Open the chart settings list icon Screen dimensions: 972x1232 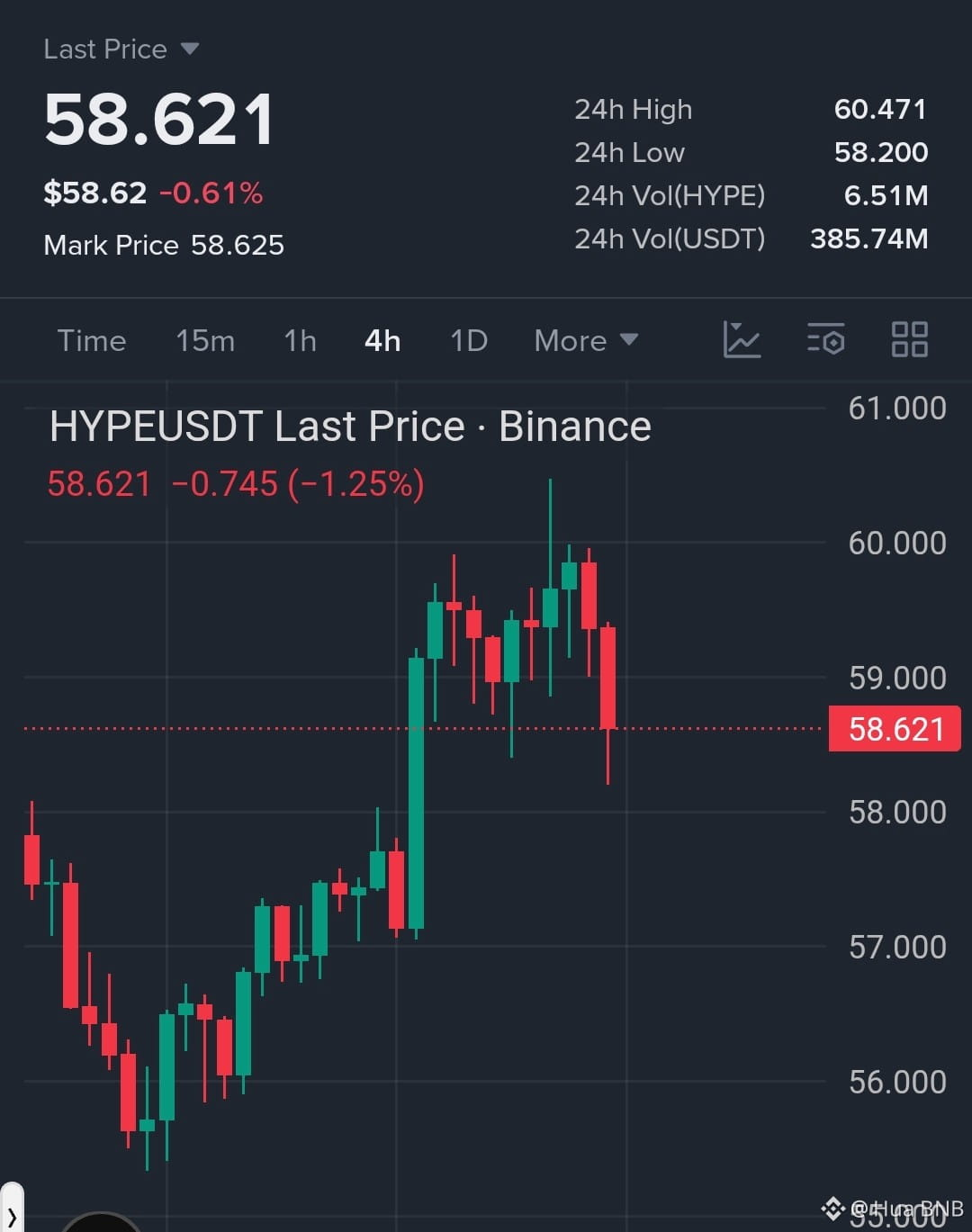826,340
